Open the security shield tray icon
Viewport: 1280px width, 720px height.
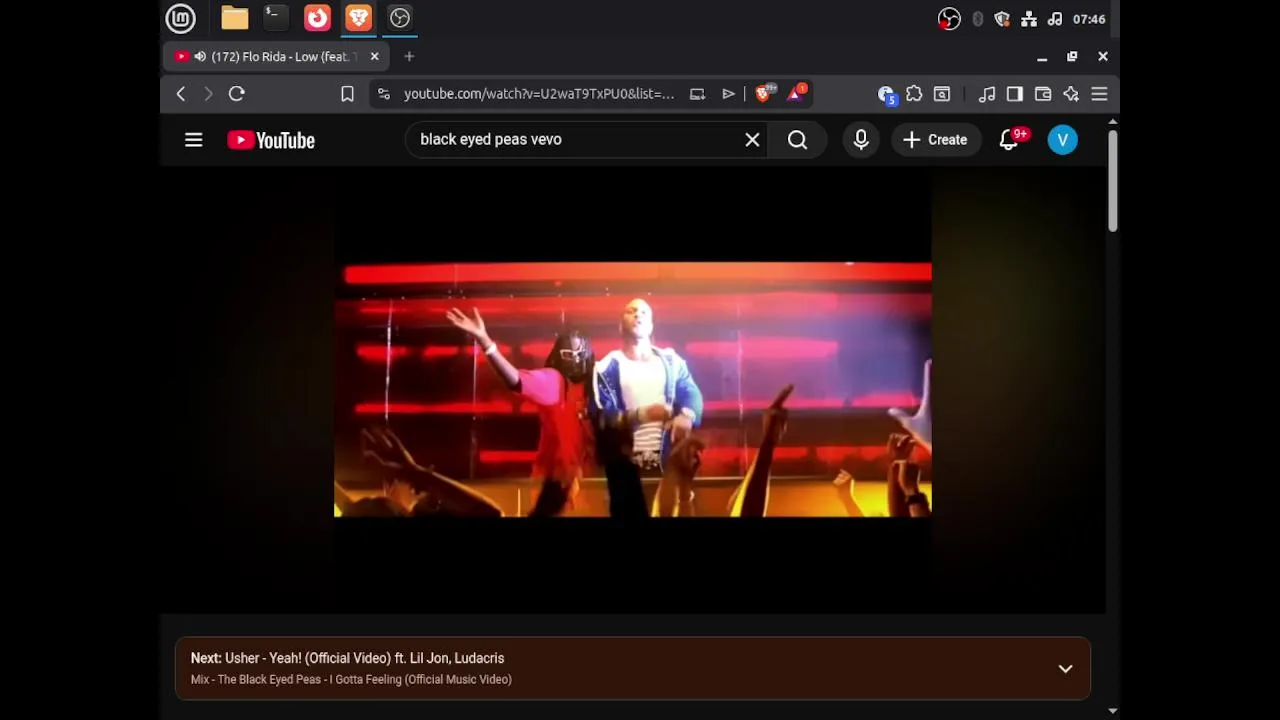point(1002,19)
